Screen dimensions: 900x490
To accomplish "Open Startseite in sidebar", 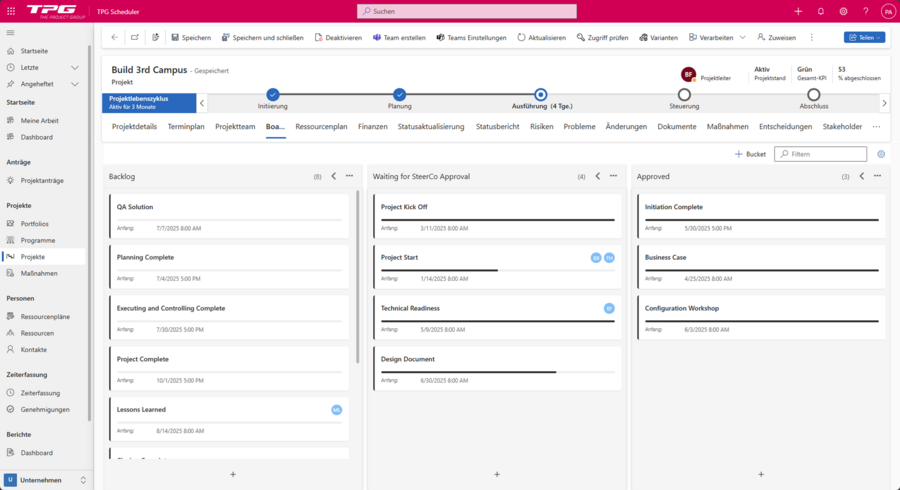I will tap(34, 51).
